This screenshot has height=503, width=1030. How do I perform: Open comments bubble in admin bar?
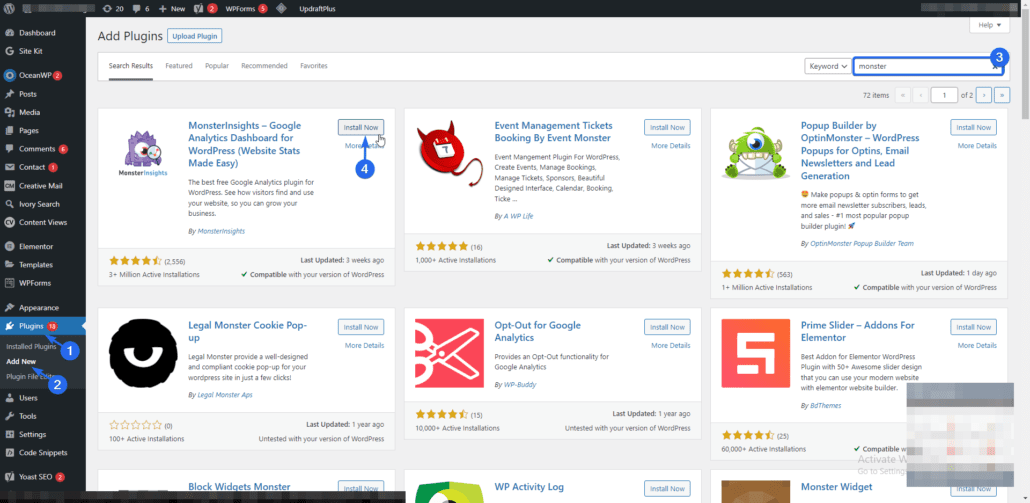pyautogui.click(x=141, y=9)
